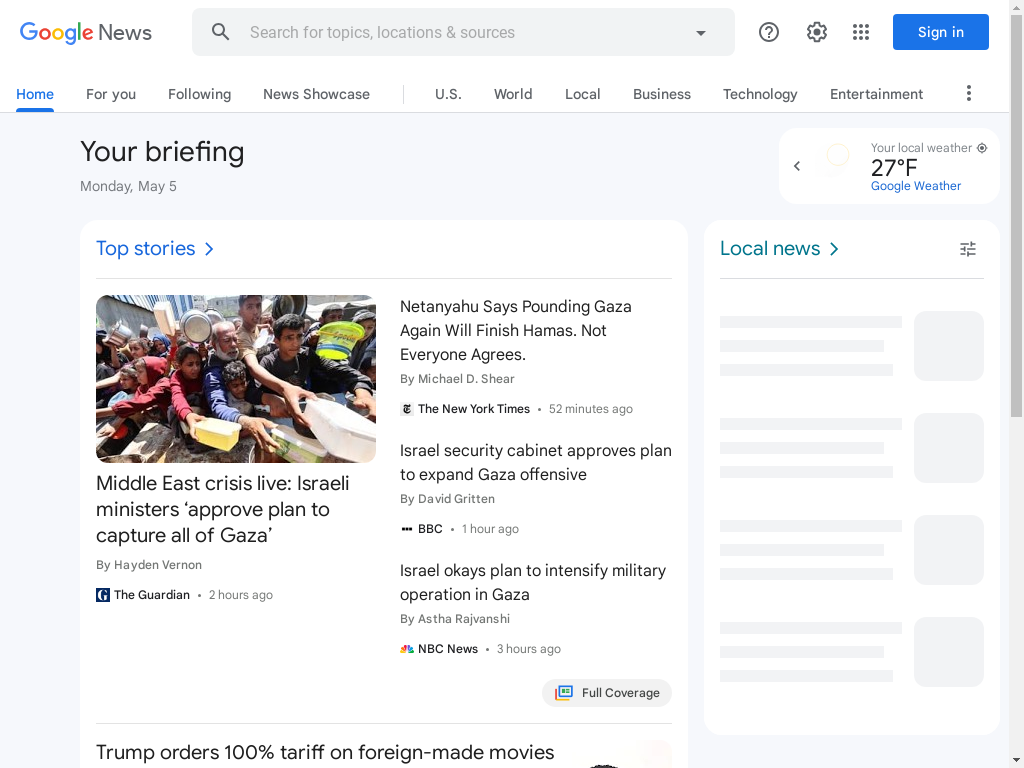Click the Top stories chevron arrow
Viewport: 1024px width, 768px height.
(209, 249)
